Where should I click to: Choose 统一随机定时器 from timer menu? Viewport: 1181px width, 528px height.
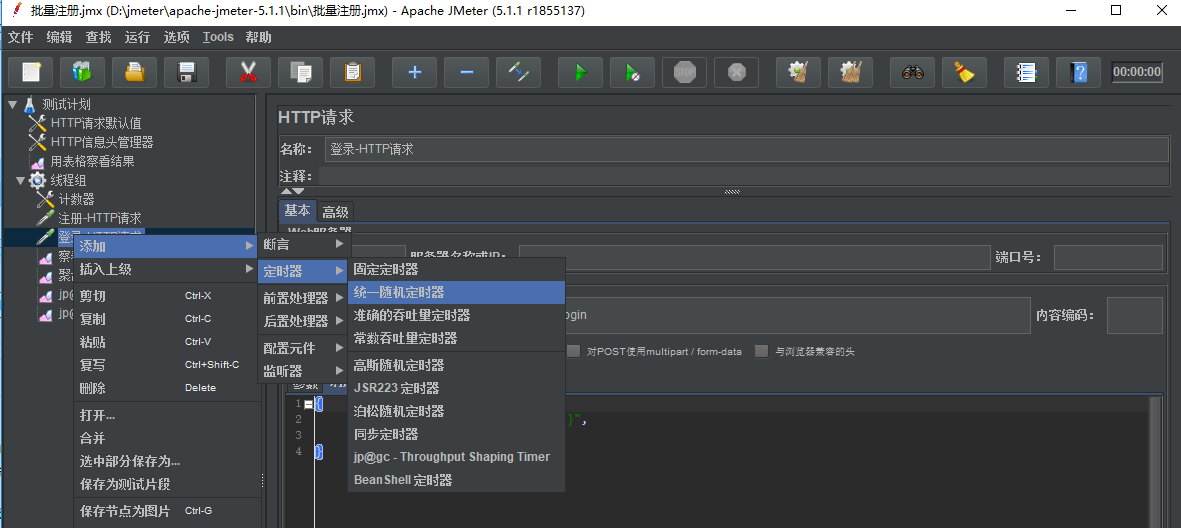click(456, 292)
